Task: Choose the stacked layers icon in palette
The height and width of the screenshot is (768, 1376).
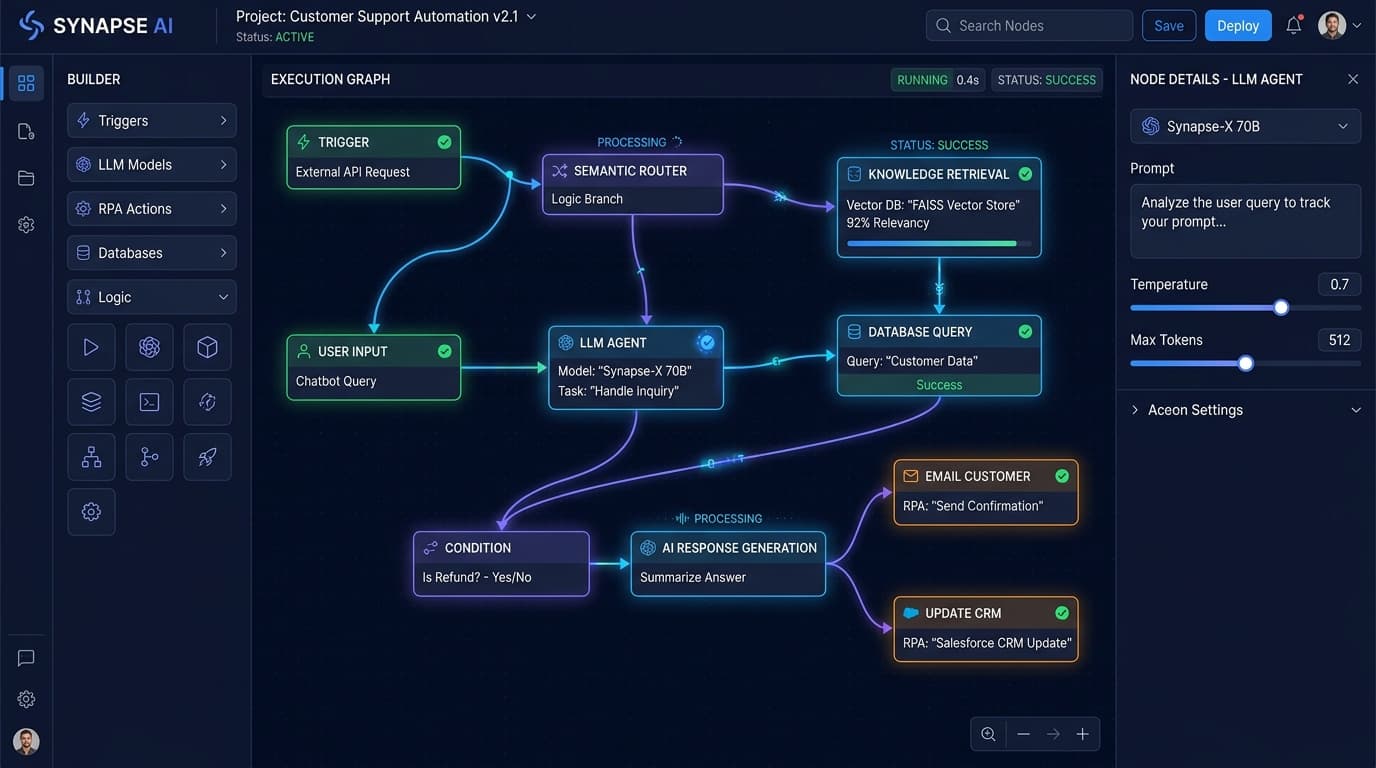Action: click(91, 402)
